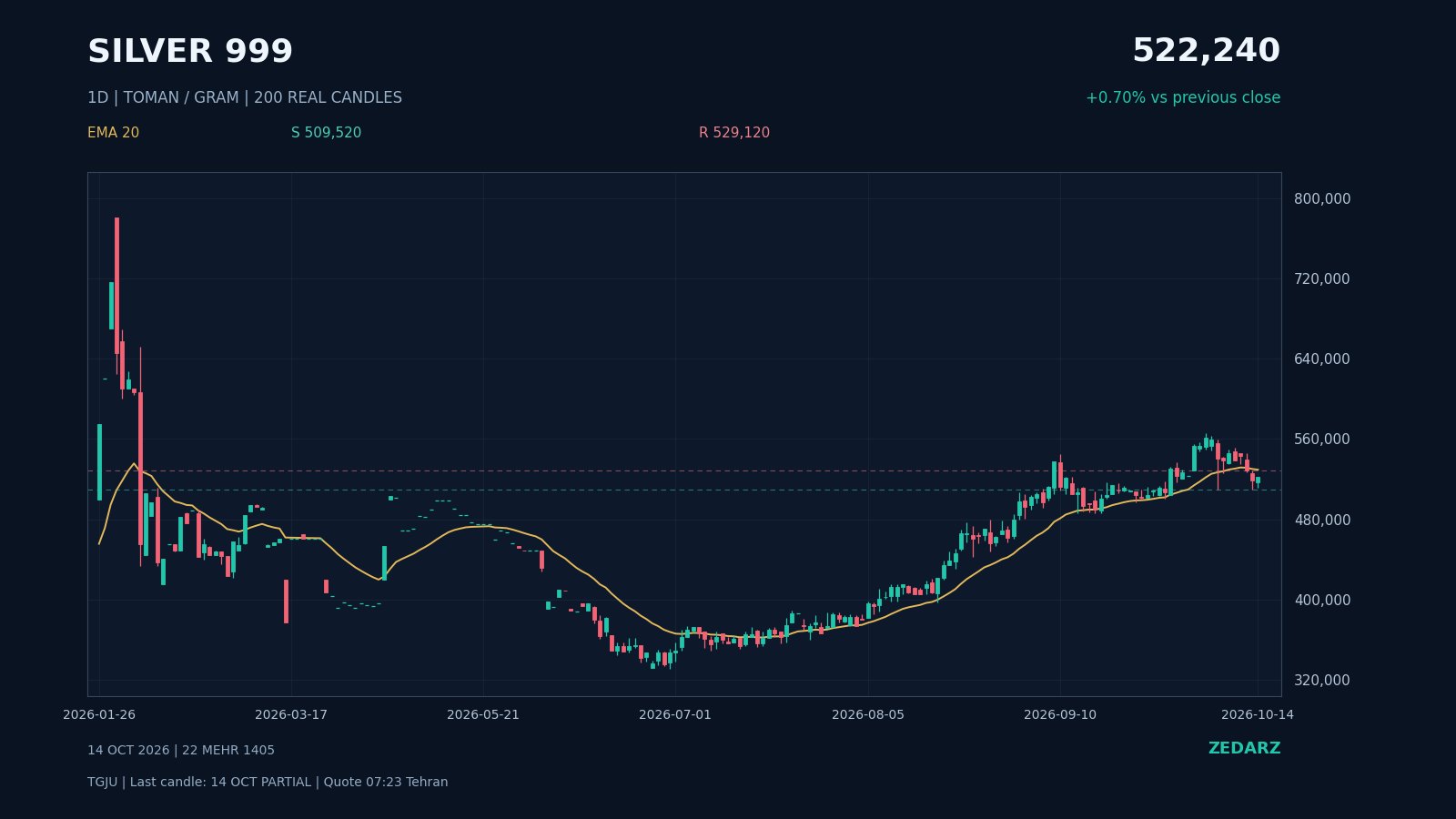1456x819 pixels.
Task: Click the ZEDARZ brand label
Action: pyautogui.click(x=1244, y=748)
